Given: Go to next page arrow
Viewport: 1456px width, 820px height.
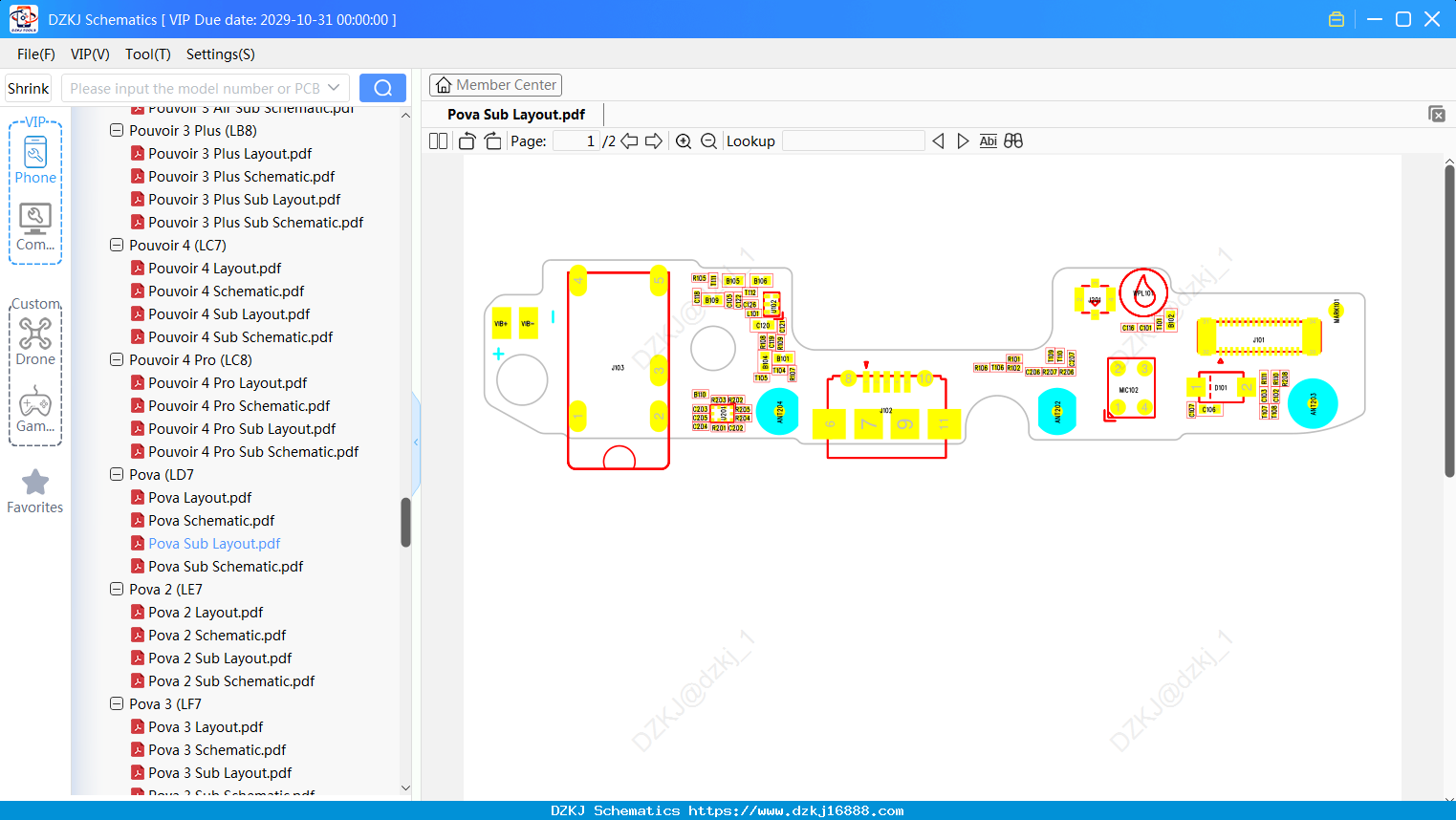Looking at the screenshot, I should tap(654, 141).
